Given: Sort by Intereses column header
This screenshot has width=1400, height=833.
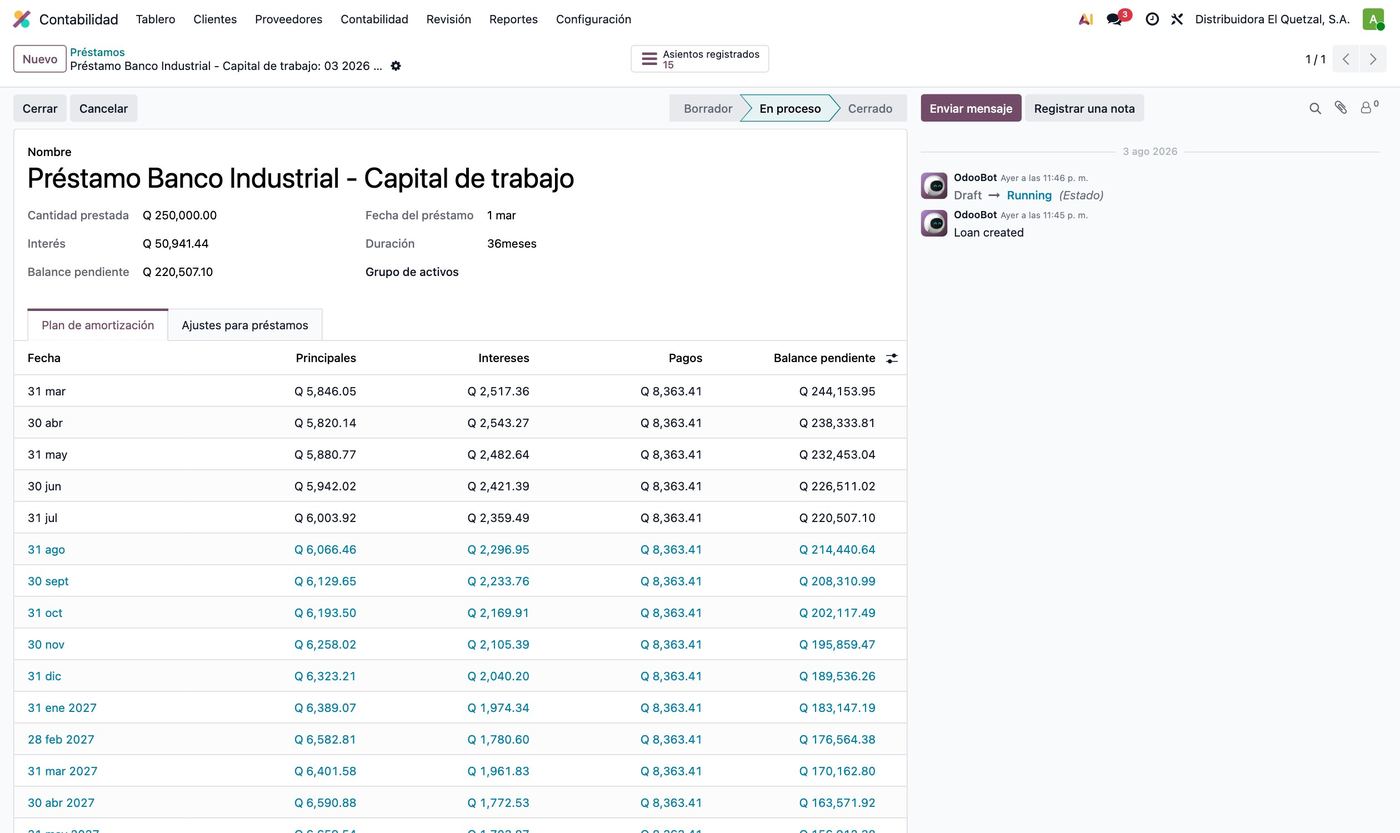Looking at the screenshot, I should tap(504, 358).
